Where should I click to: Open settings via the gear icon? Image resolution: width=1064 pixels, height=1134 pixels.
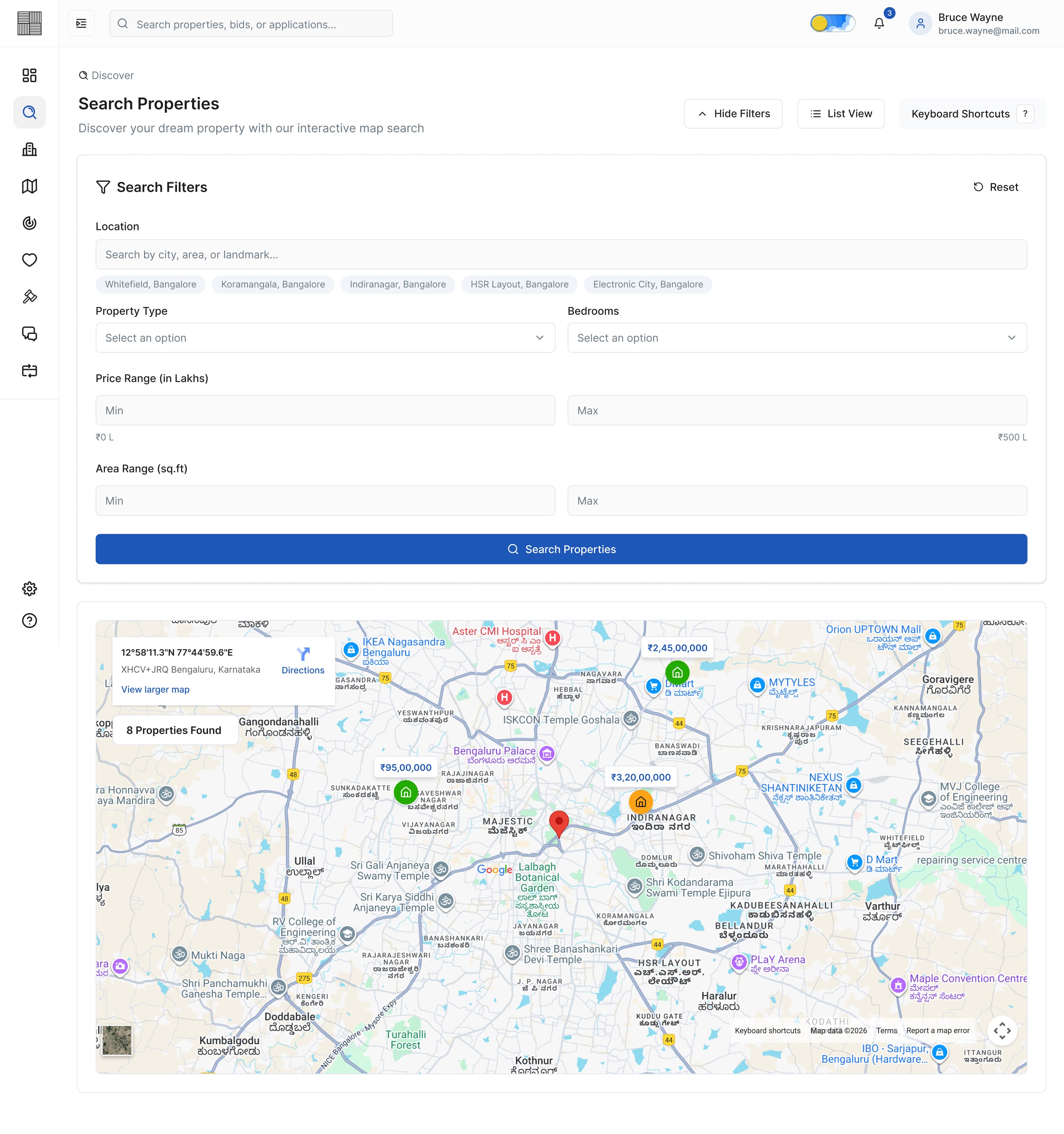pyautogui.click(x=29, y=589)
